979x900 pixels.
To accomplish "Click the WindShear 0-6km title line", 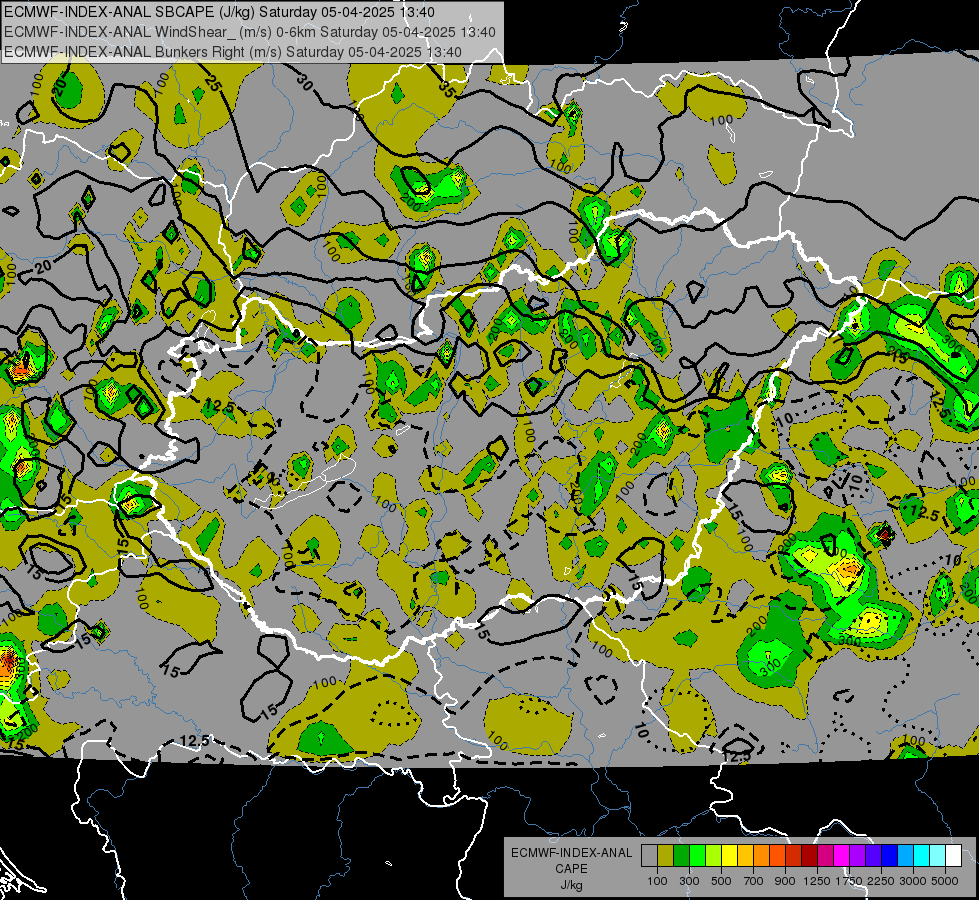I will click(x=250, y=32).
